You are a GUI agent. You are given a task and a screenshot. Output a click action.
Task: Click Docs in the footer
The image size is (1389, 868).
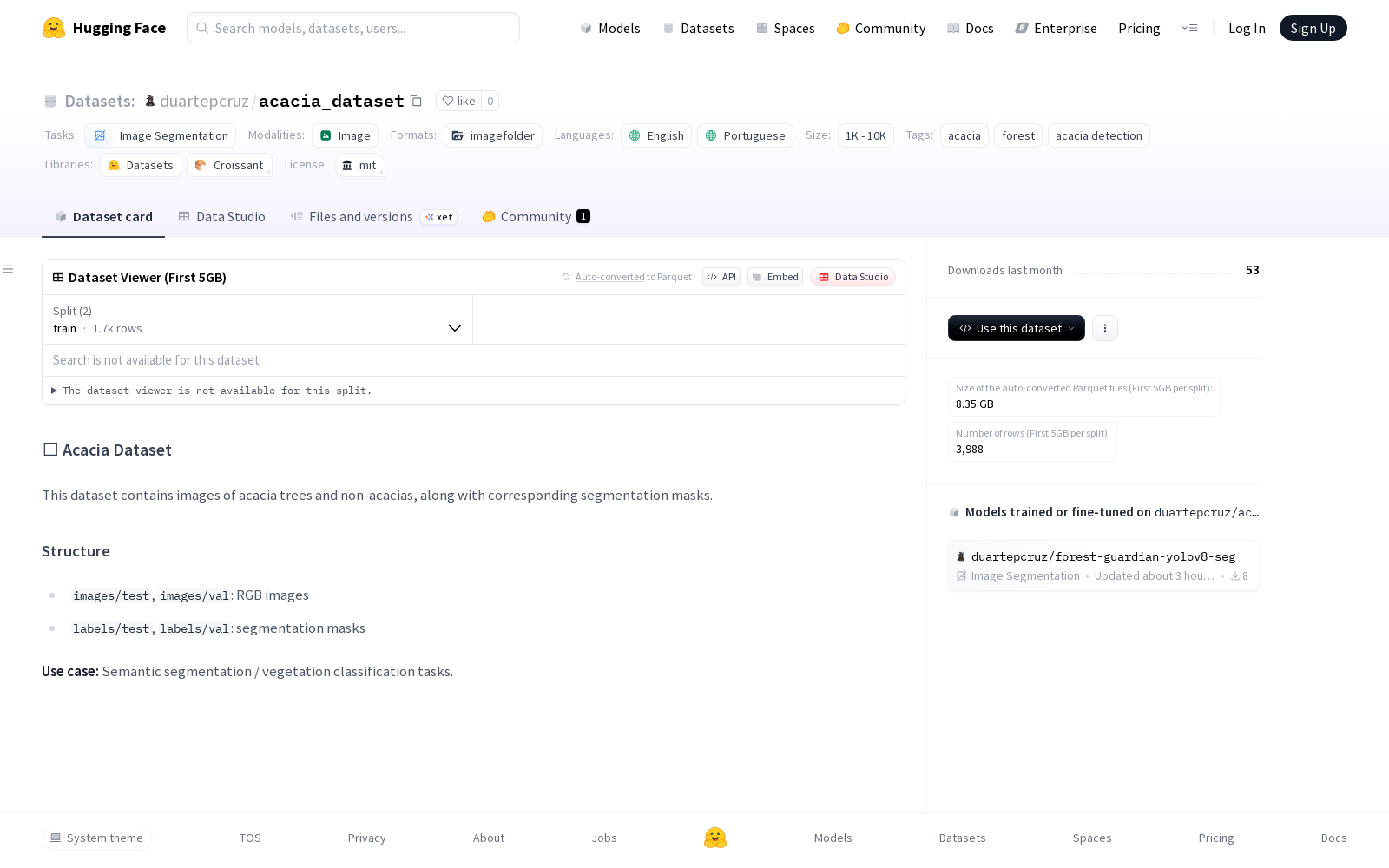pyautogui.click(x=1334, y=838)
